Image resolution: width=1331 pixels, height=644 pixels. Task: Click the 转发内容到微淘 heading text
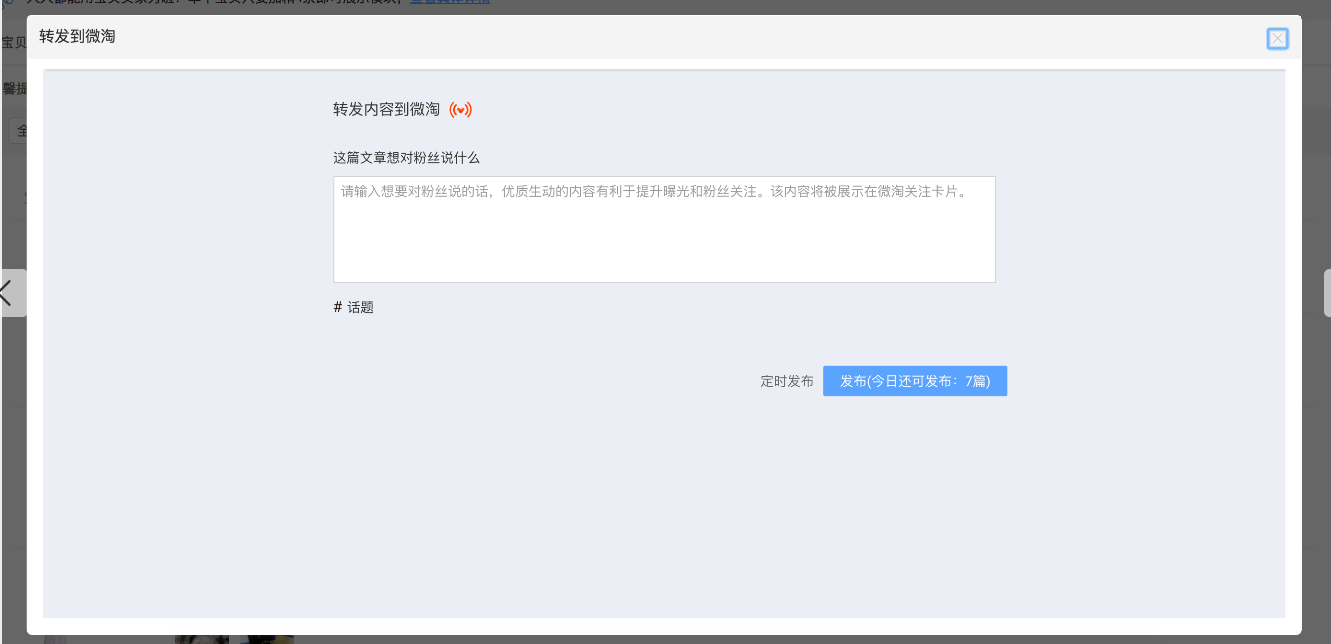click(x=386, y=110)
